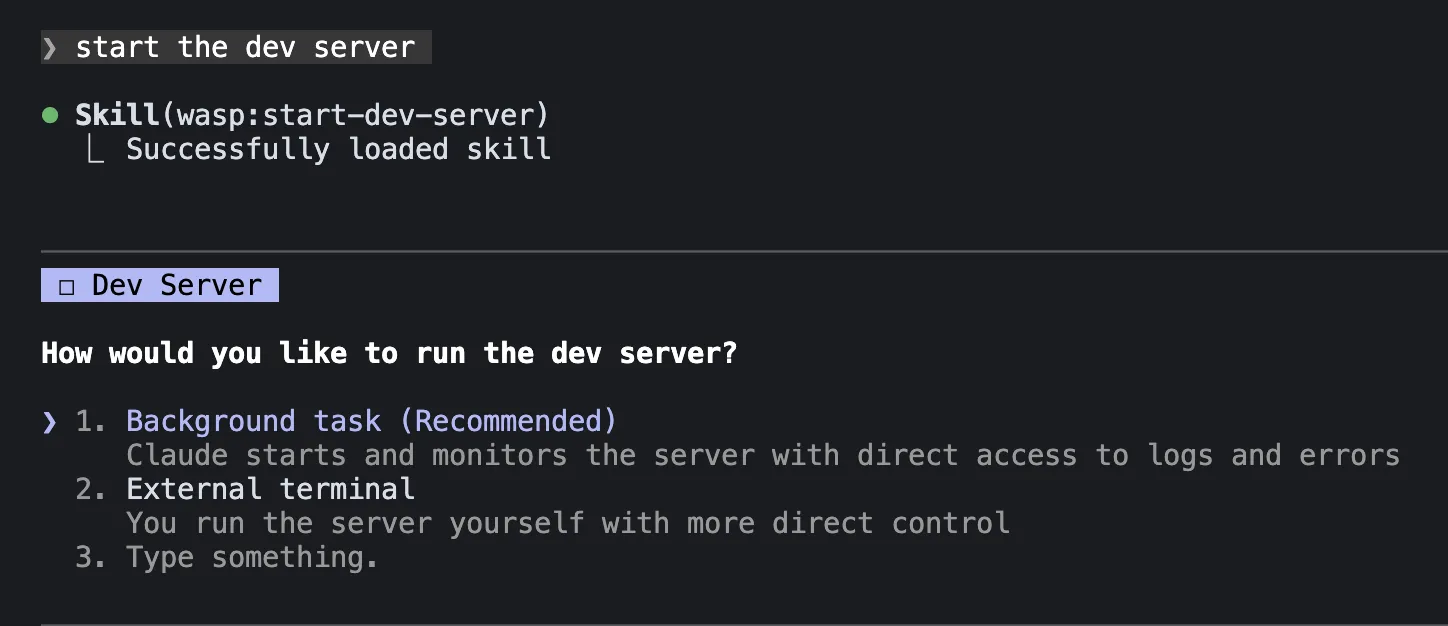Expand the Dev Server section header
The height and width of the screenshot is (626, 1448).
159,285
